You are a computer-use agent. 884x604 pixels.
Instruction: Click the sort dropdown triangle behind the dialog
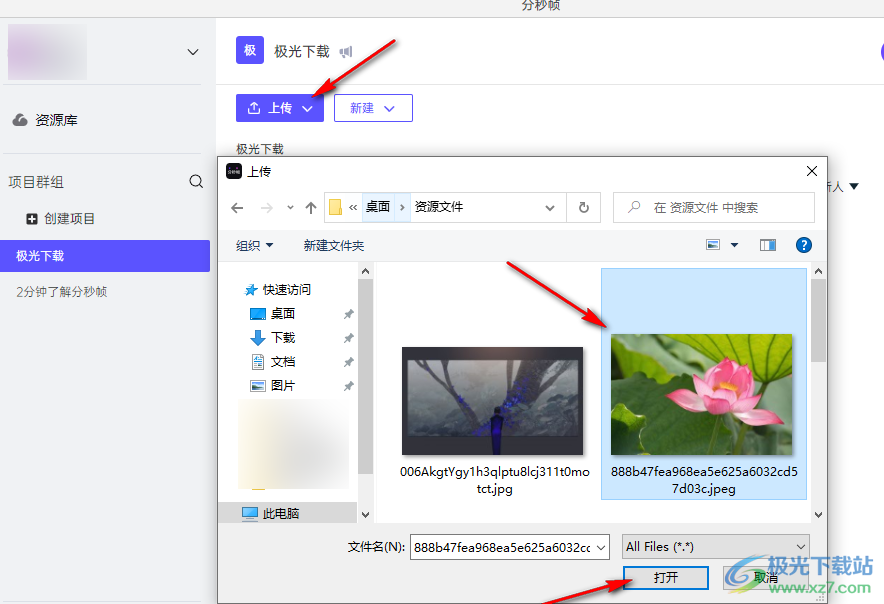854,186
